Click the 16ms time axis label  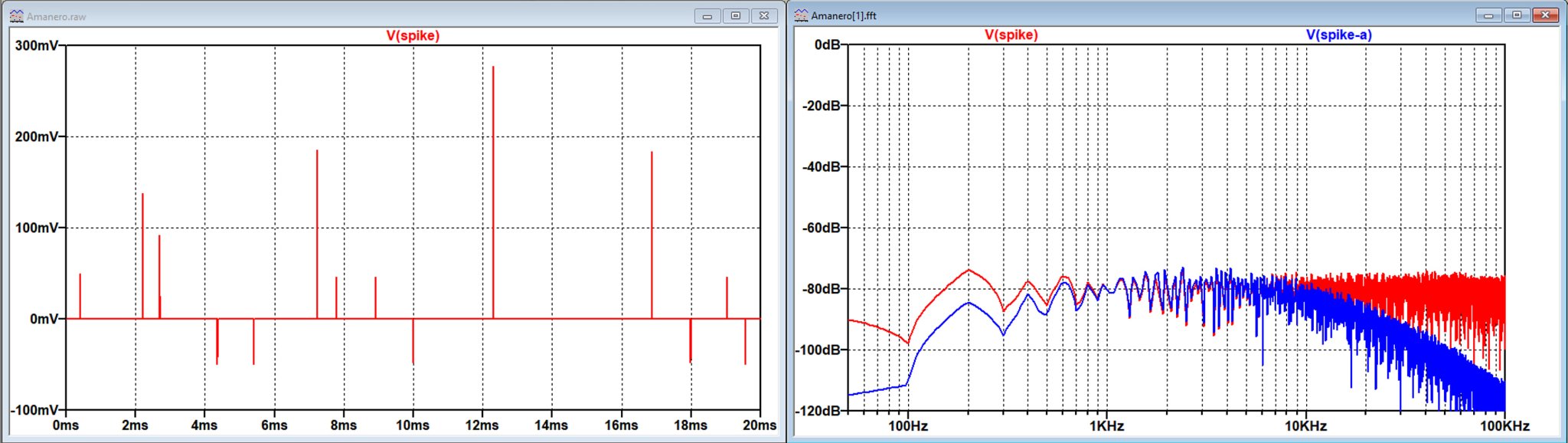pyautogui.click(x=621, y=425)
